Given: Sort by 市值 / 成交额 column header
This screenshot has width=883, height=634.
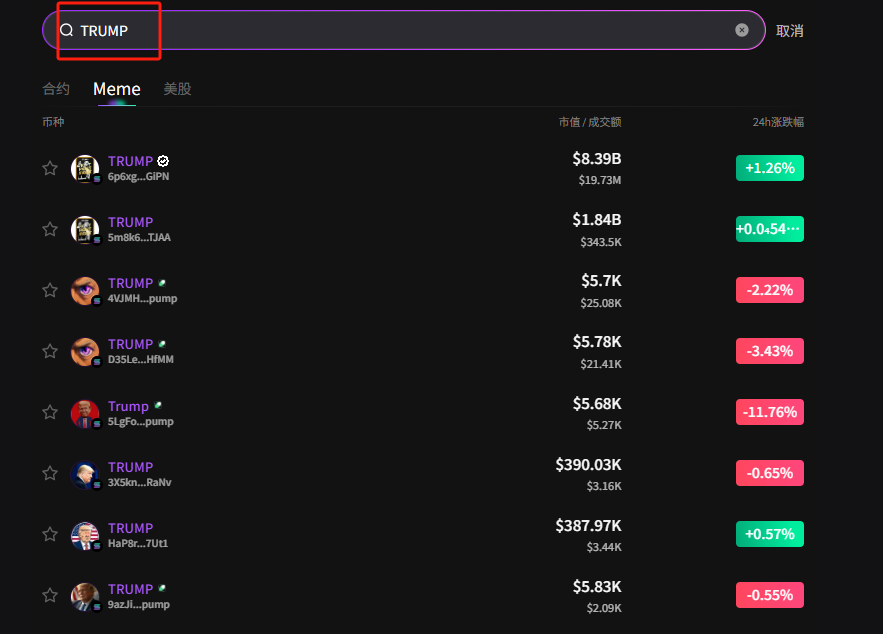Looking at the screenshot, I should pos(590,122).
